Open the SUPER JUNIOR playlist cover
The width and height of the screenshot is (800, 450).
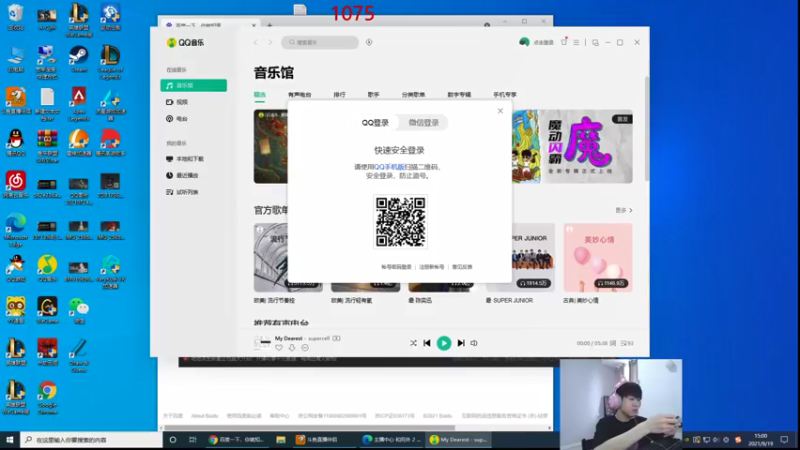pos(533,258)
